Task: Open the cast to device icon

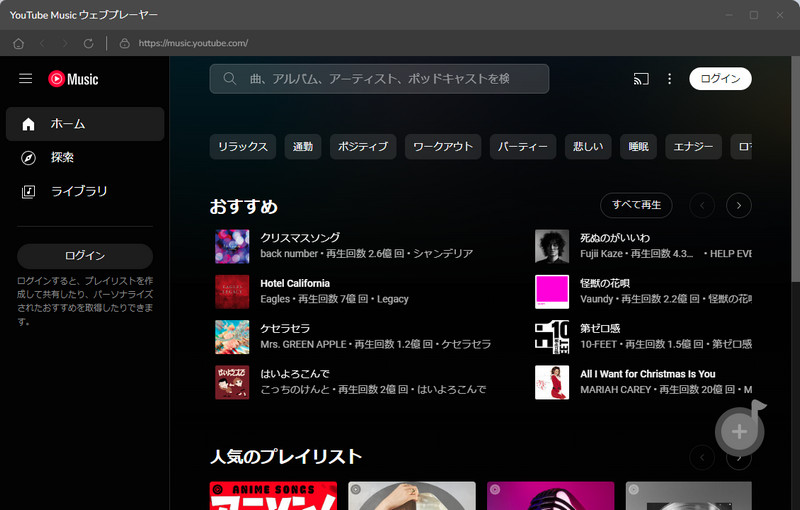Action: (x=641, y=79)
